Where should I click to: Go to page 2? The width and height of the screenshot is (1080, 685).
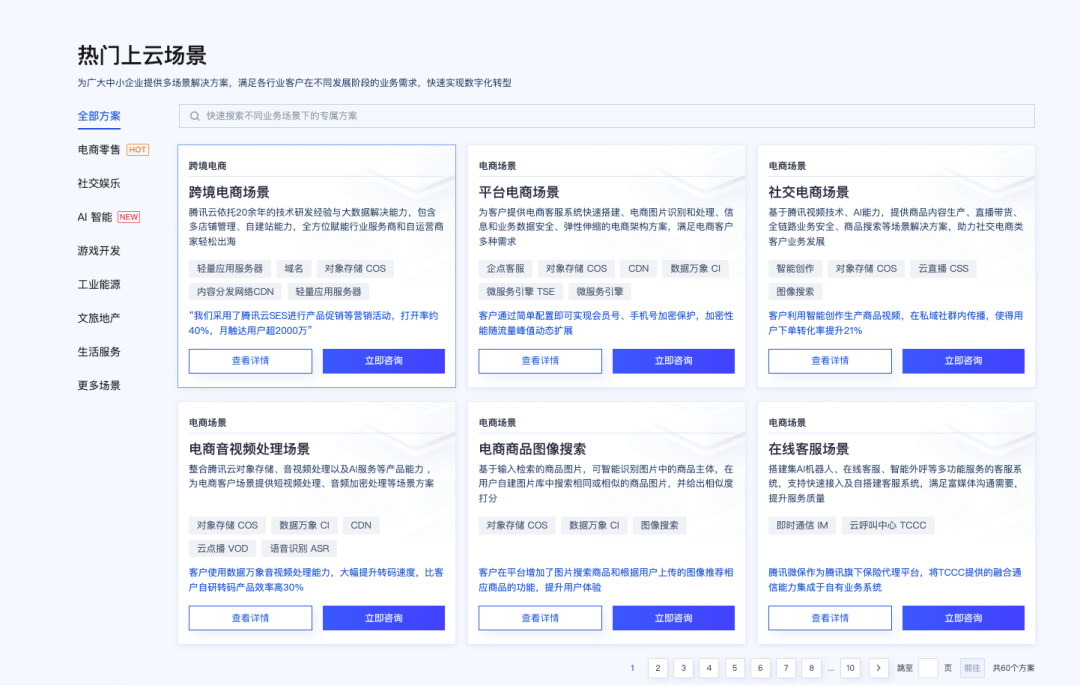[x=658, y=668]
